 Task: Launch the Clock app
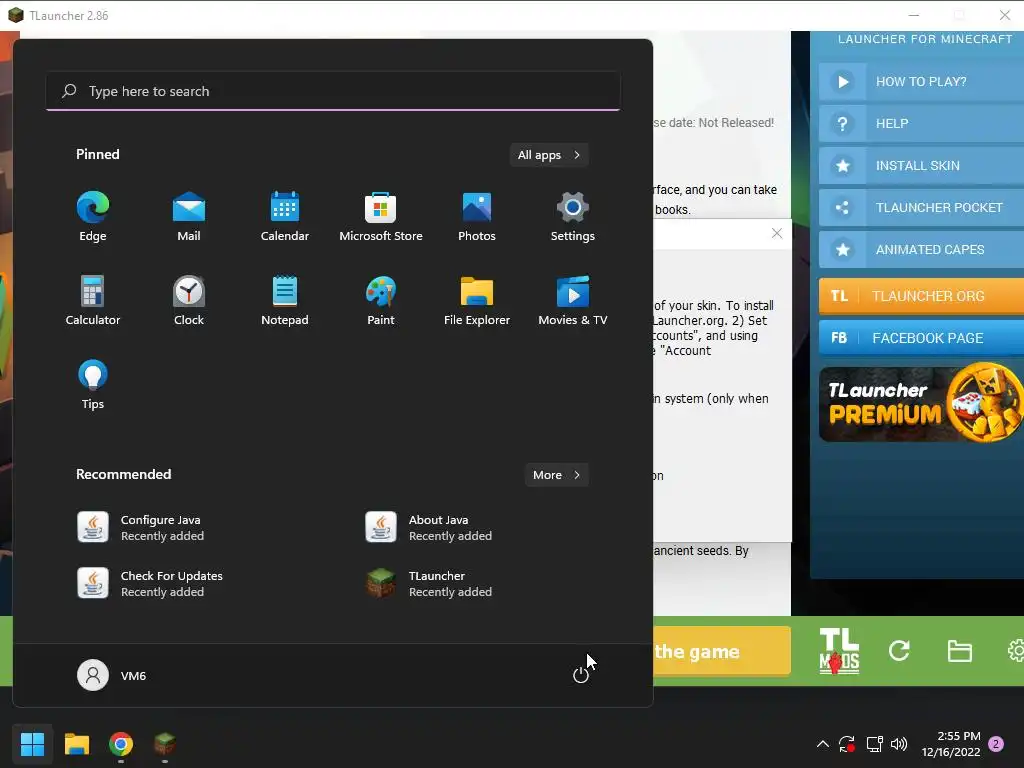(x=189, y=300)
